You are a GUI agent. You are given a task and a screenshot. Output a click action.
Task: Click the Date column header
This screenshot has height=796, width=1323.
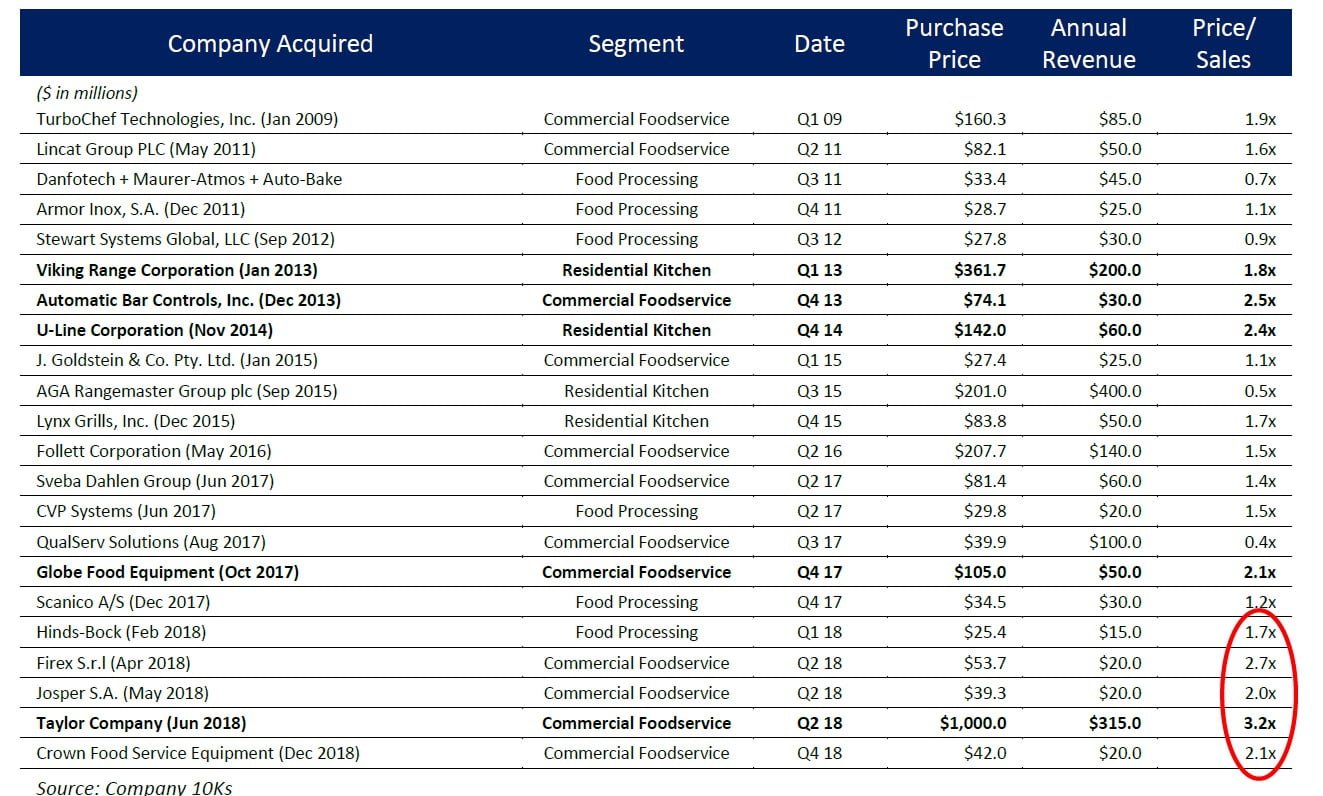pyautogui.click(x=819, y=44)
